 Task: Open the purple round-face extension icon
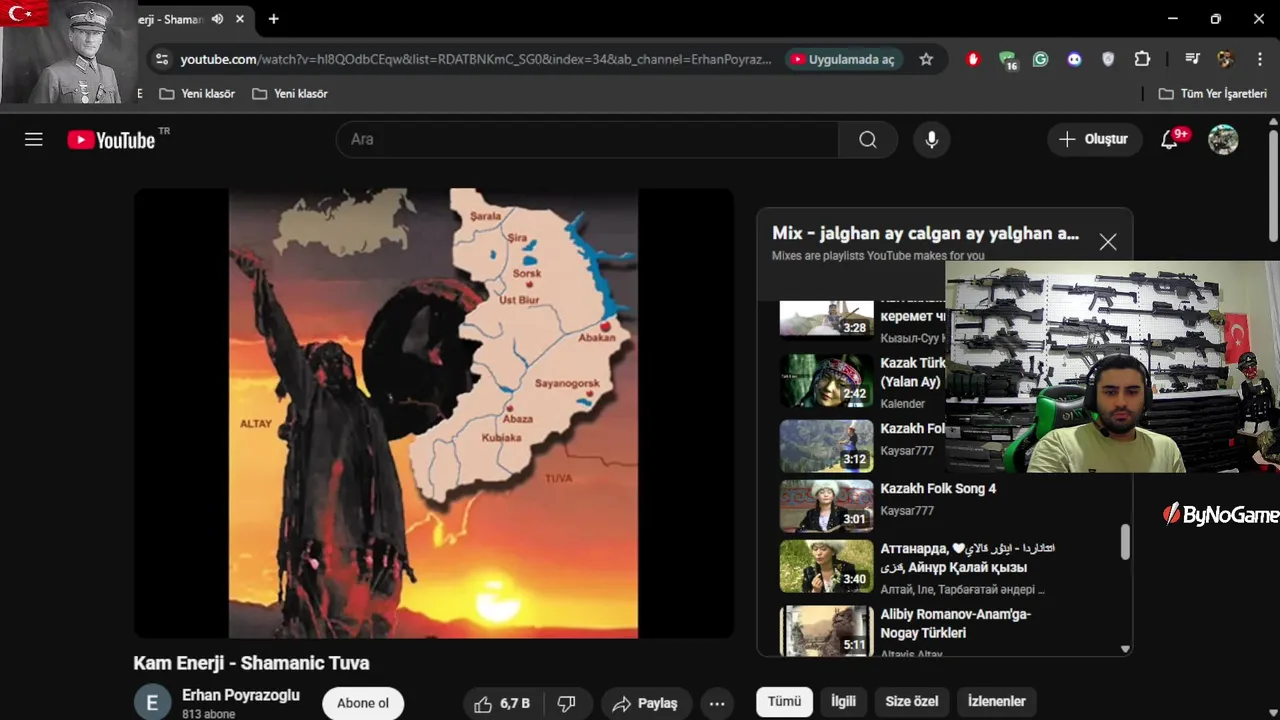pos(1075,59)
